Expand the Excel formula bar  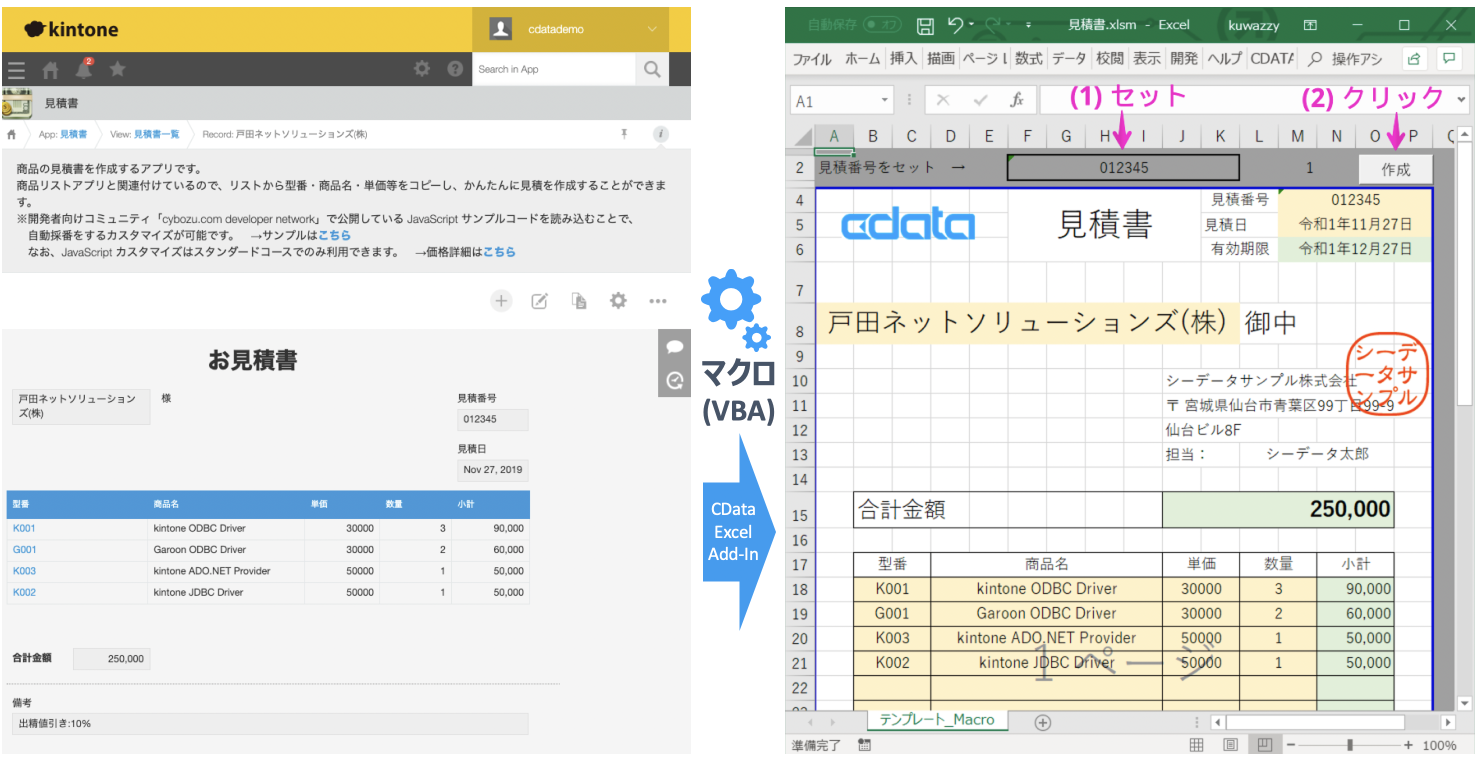(1462, 100)
